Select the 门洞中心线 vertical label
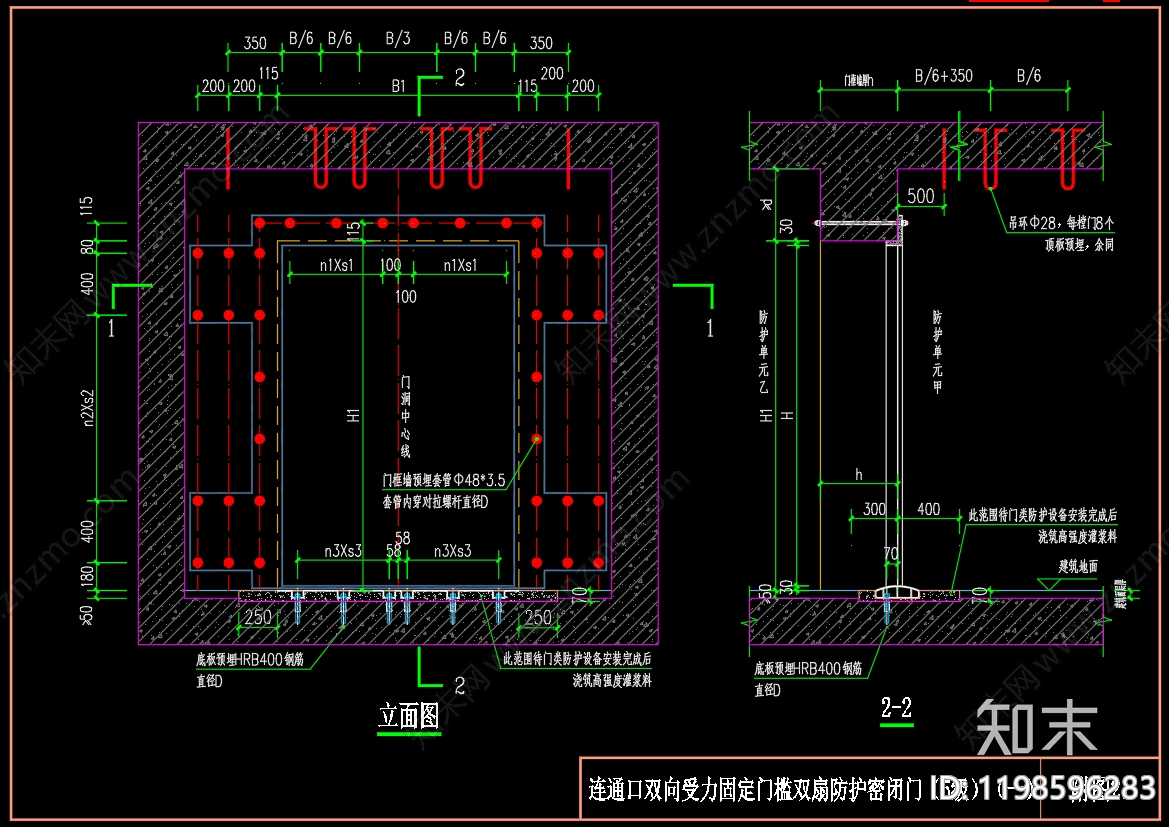1169x827 pixels. click(405, 416)
